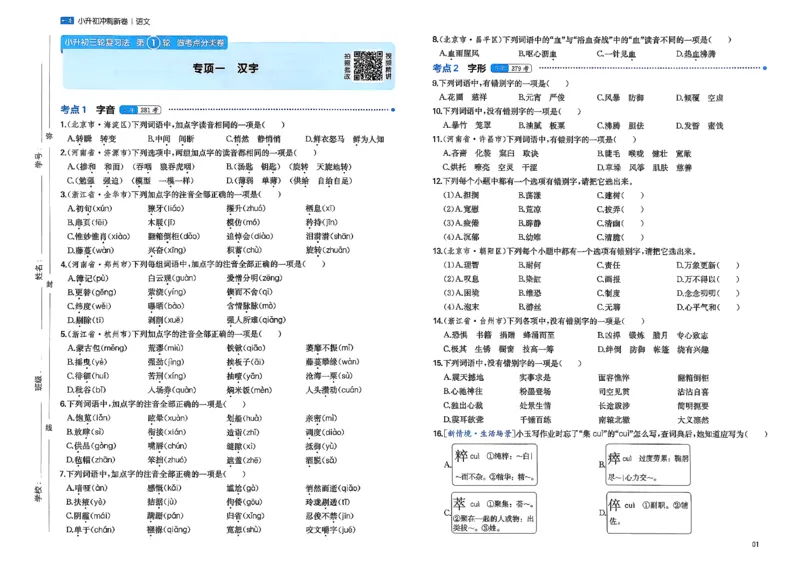The width and height of the screenshot is (800, 566).
Task: Click question 8 option "D.热血沸腾"
Action: (x=696, y=54)
